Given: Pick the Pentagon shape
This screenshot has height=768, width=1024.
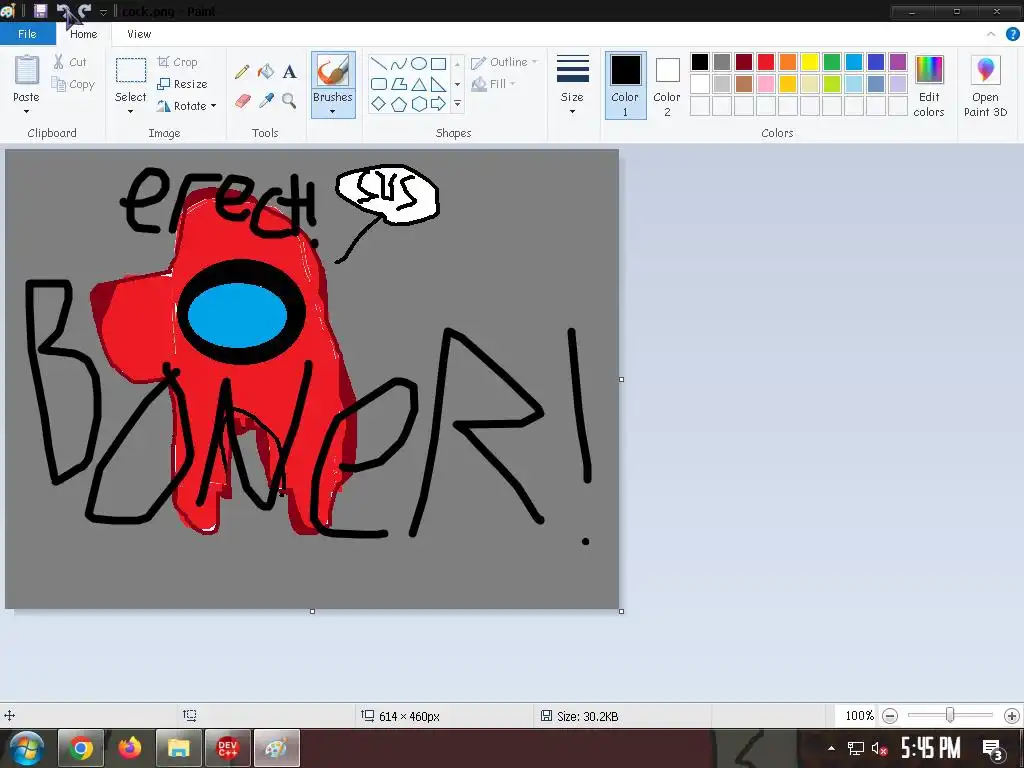Looking at the screenshot, I should [x=398, y=104].
